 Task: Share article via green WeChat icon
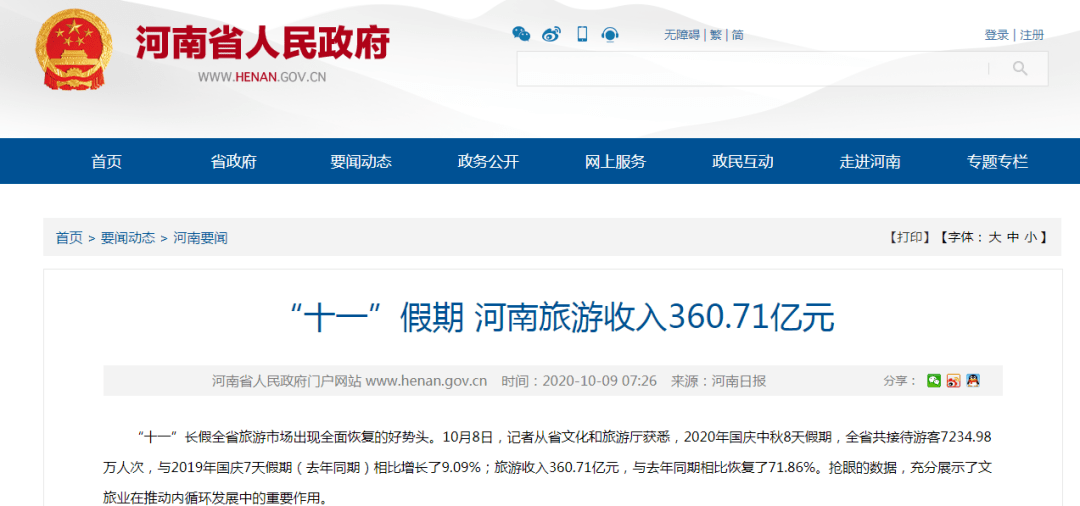(x=933, y=380)
